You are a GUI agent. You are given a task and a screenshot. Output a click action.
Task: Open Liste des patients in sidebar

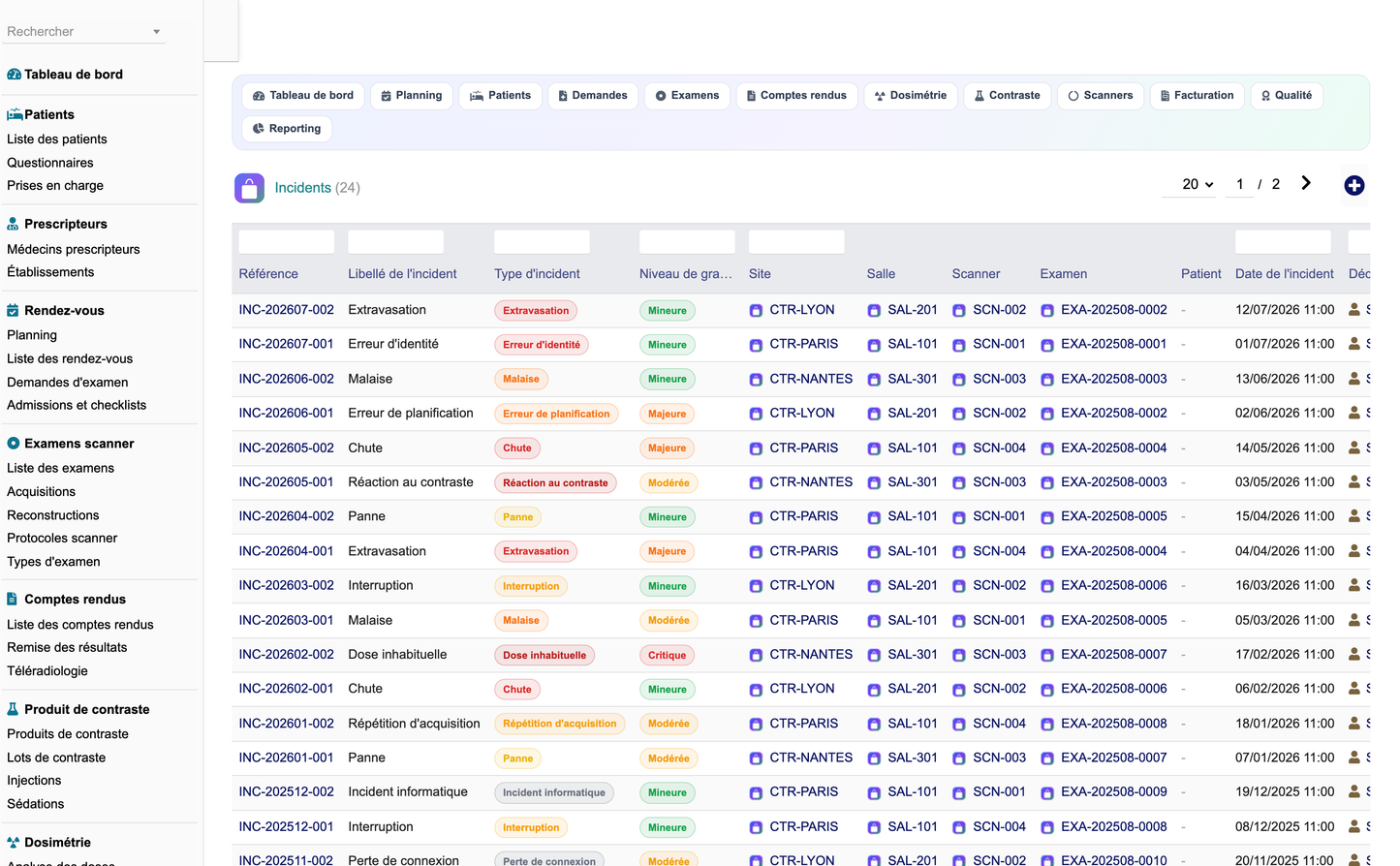(x=57, y=139)
